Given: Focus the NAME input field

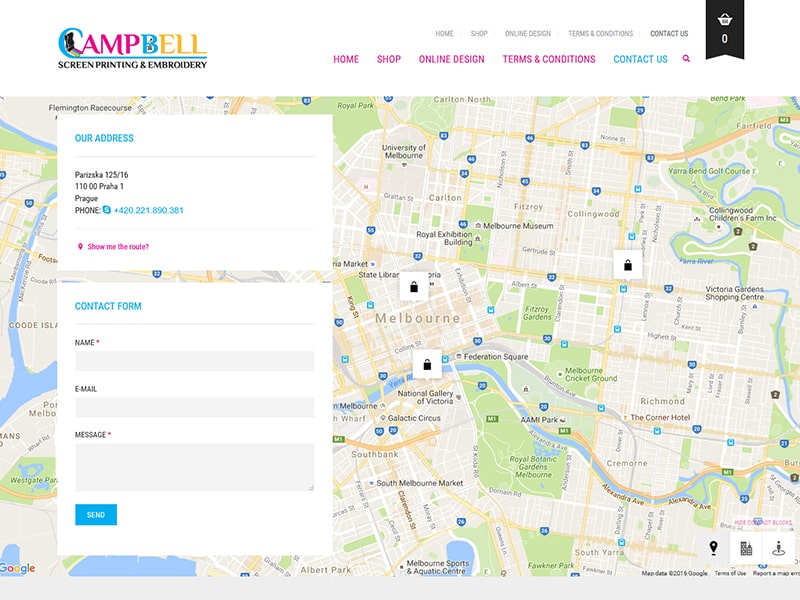Looking at the screenshot, I should tap(195, 361).
